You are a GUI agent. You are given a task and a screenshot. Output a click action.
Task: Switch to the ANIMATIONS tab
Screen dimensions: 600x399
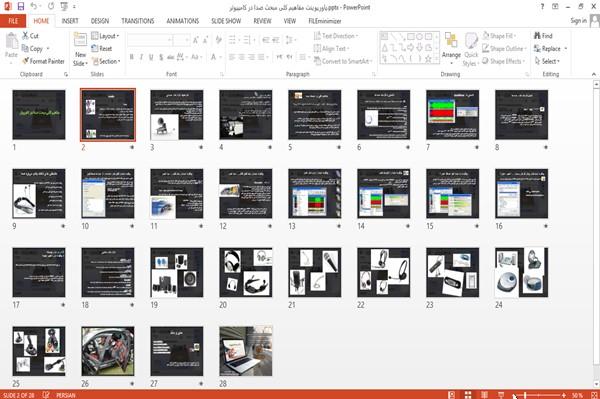click(183, 21)
